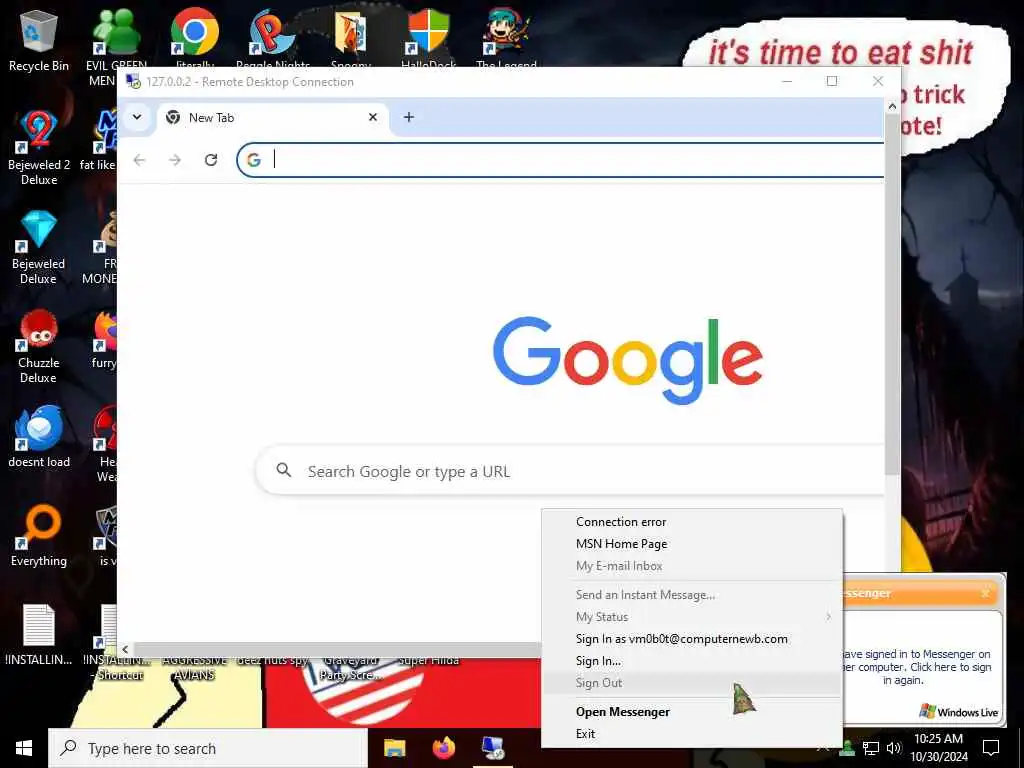Choose Open Messenger from menu
This screenshot has width=1024, height=768.
pyautogui.click(x=692, y=712)
